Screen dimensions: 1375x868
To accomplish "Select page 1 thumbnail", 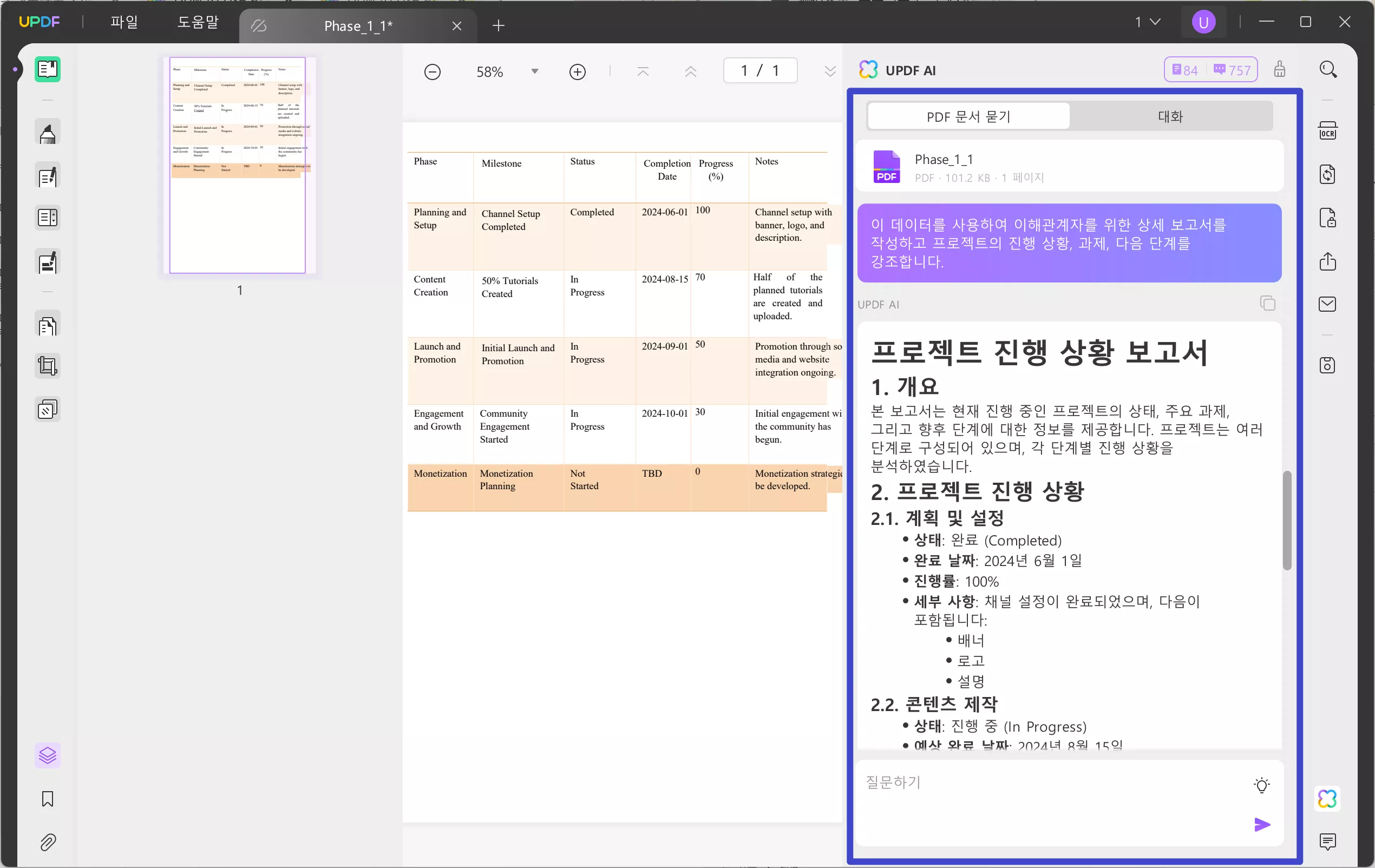I will click(238, 166).
